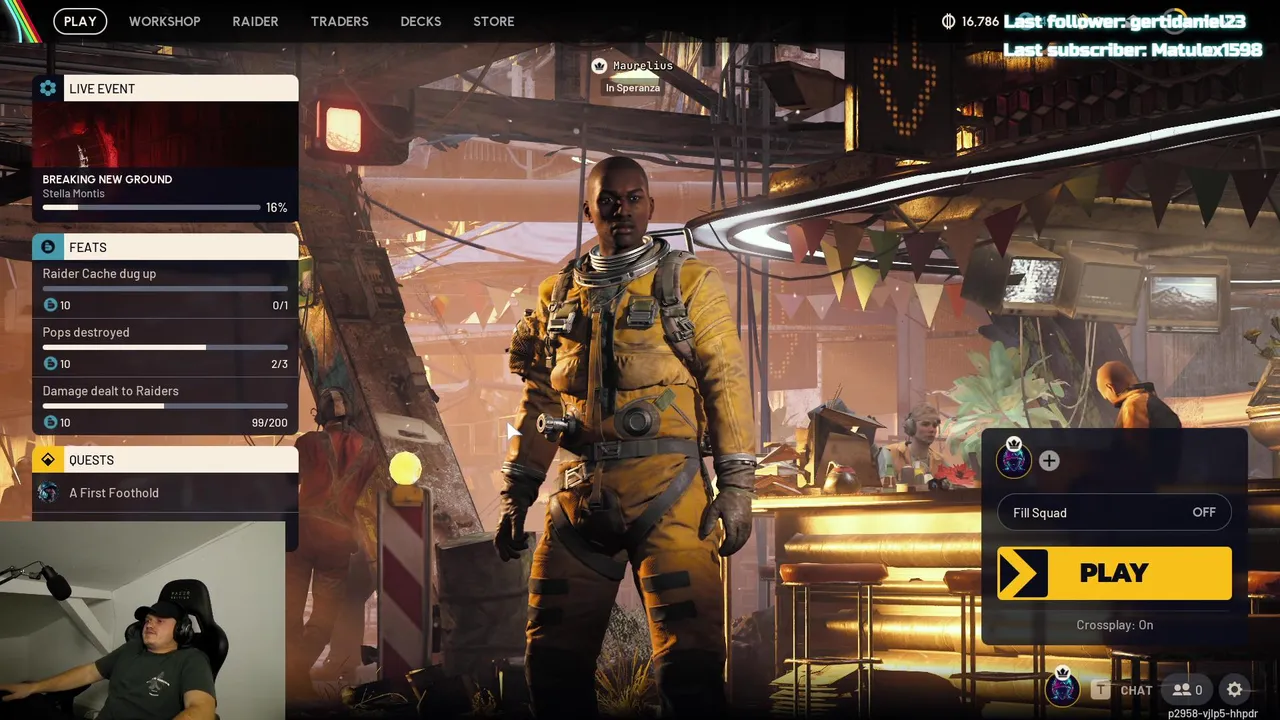Toggle Fill Squad OFF switch
1280x720 pixels.
click(x=1204, y=513)
